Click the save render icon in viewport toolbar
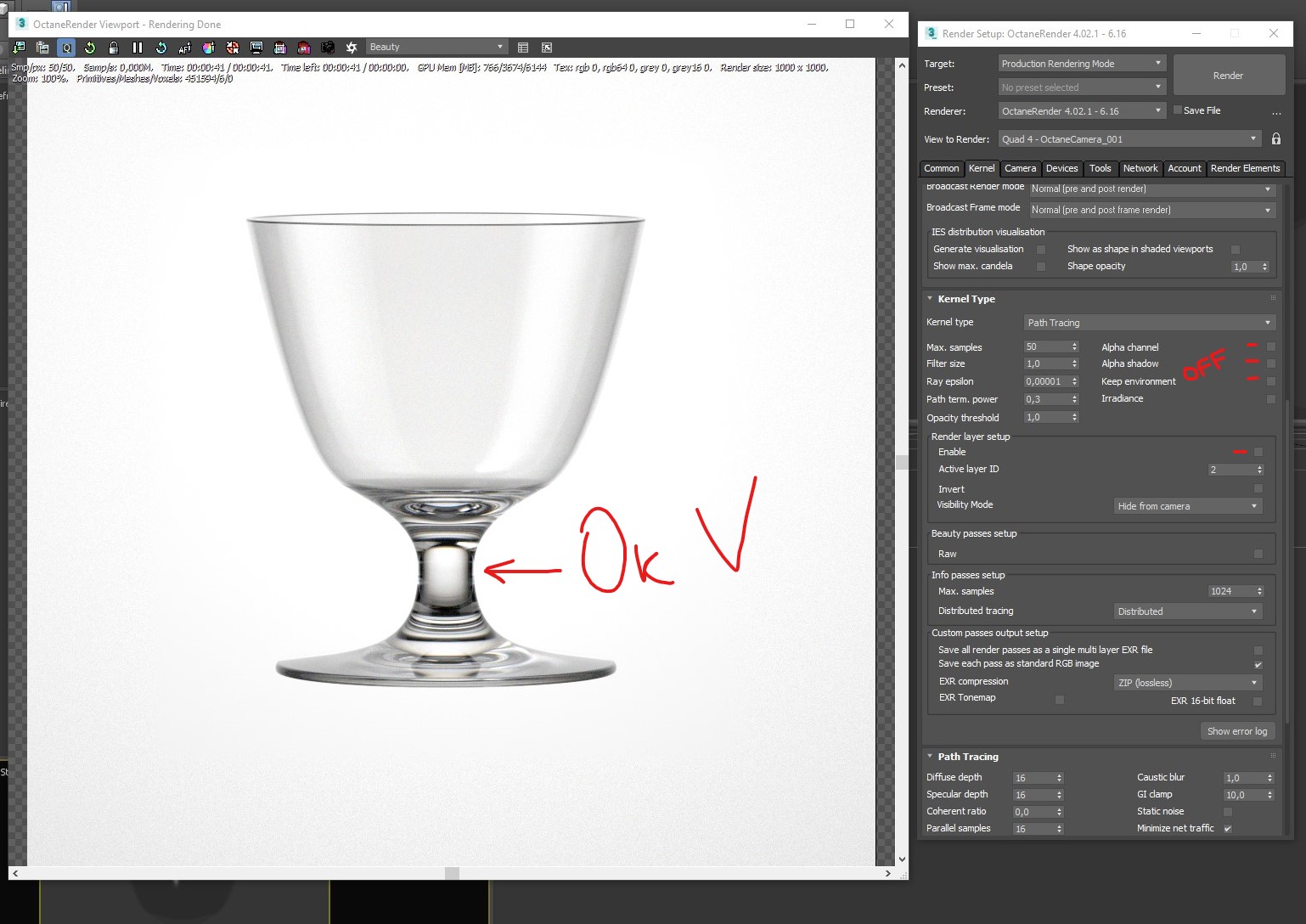Viewport: 1306px width, 924px height. pyautogui.click(x=19, y=48)
